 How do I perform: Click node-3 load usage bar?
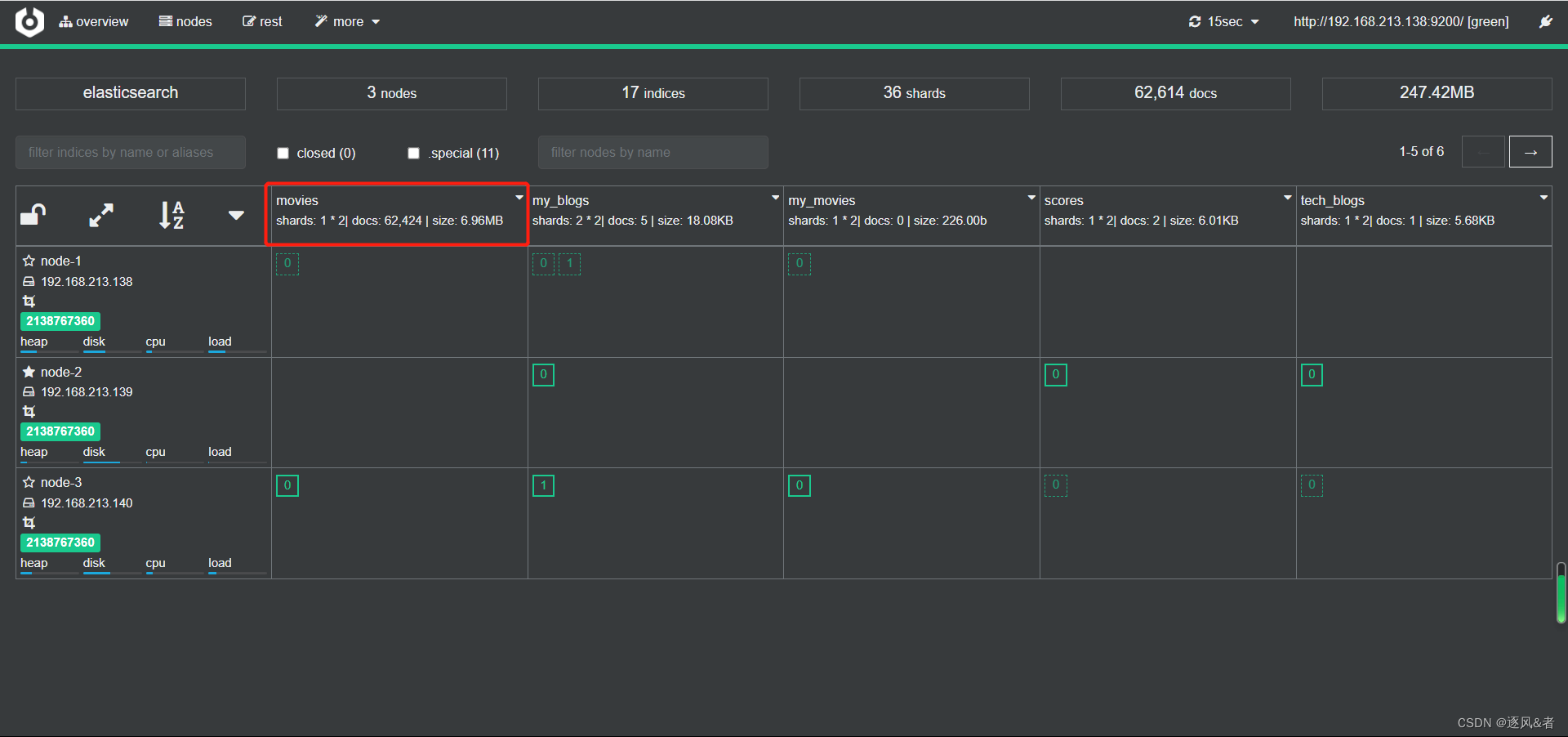[237, 574]
